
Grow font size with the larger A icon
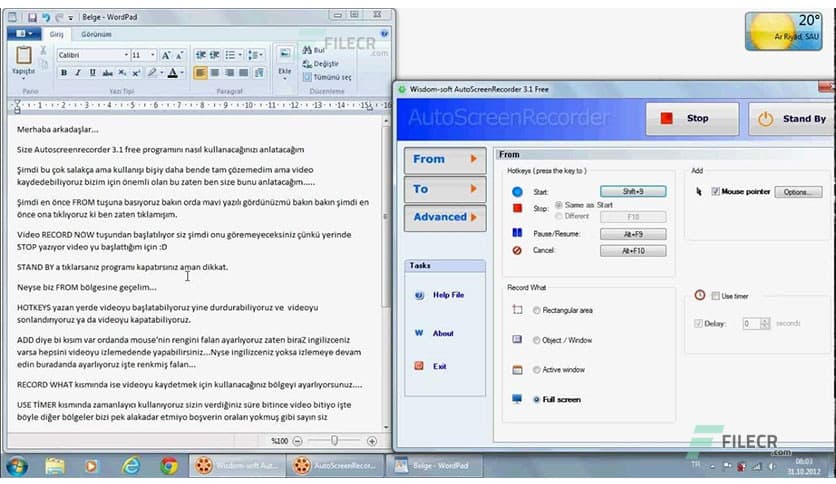coord(166,55)
